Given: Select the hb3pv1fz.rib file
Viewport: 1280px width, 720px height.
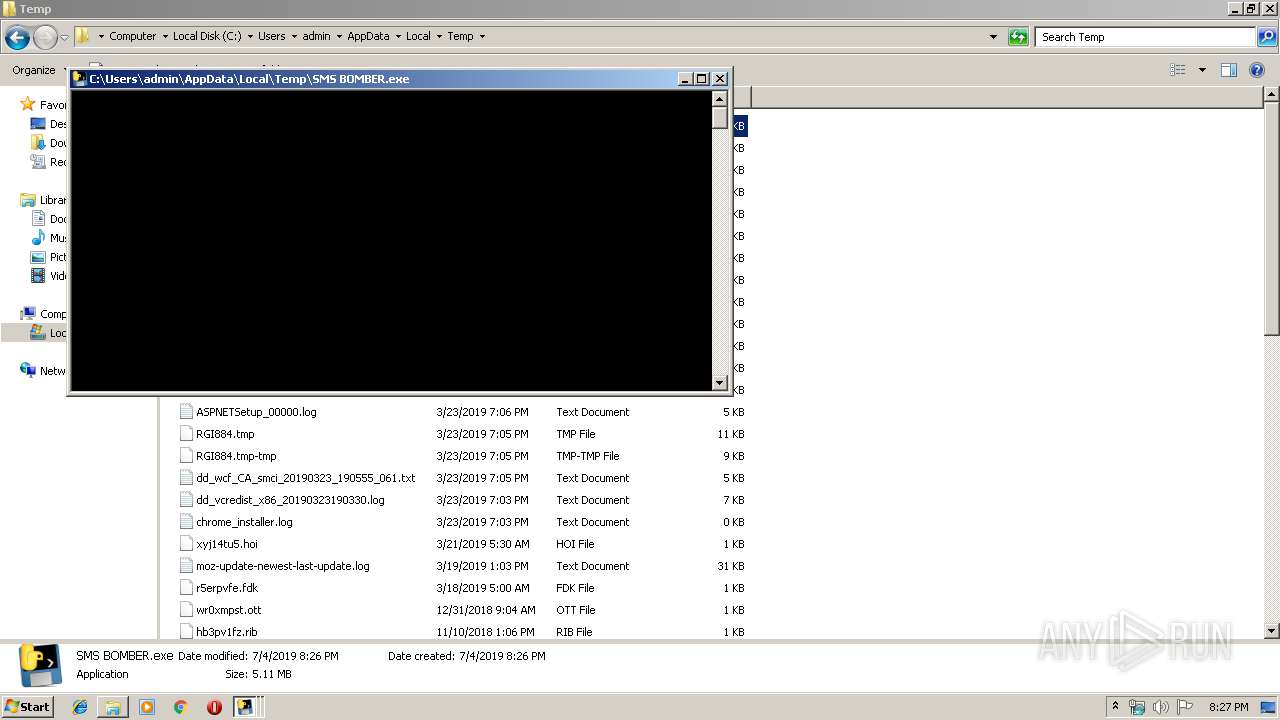Looking at the screenshot, I should [x=227, y=632].
